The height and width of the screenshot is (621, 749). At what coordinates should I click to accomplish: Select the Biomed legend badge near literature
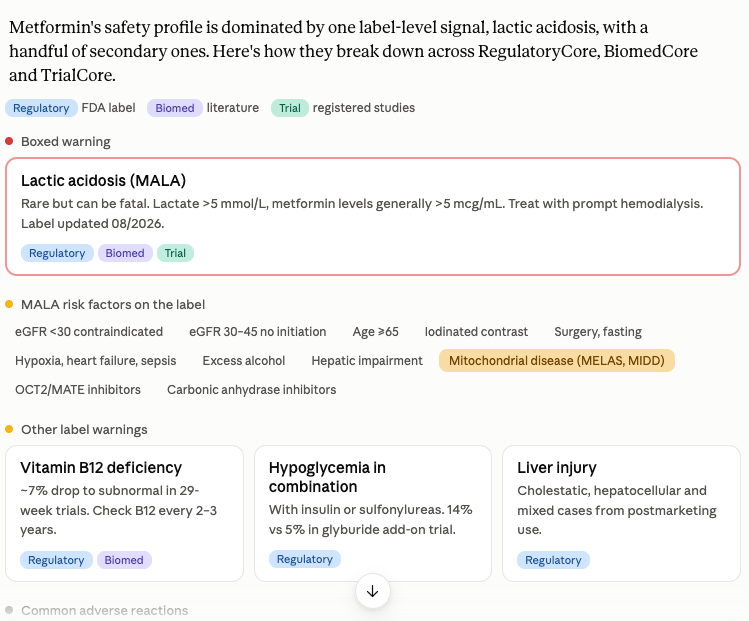(175, 108)
